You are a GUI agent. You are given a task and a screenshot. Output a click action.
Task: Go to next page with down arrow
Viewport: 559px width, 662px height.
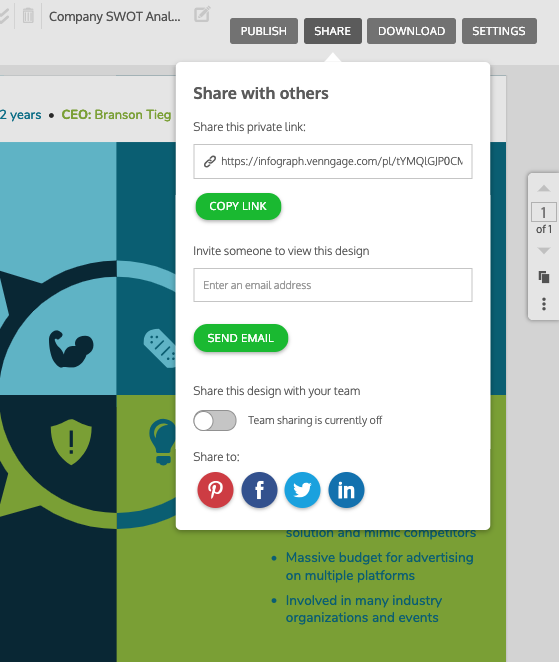pos(544,251)
